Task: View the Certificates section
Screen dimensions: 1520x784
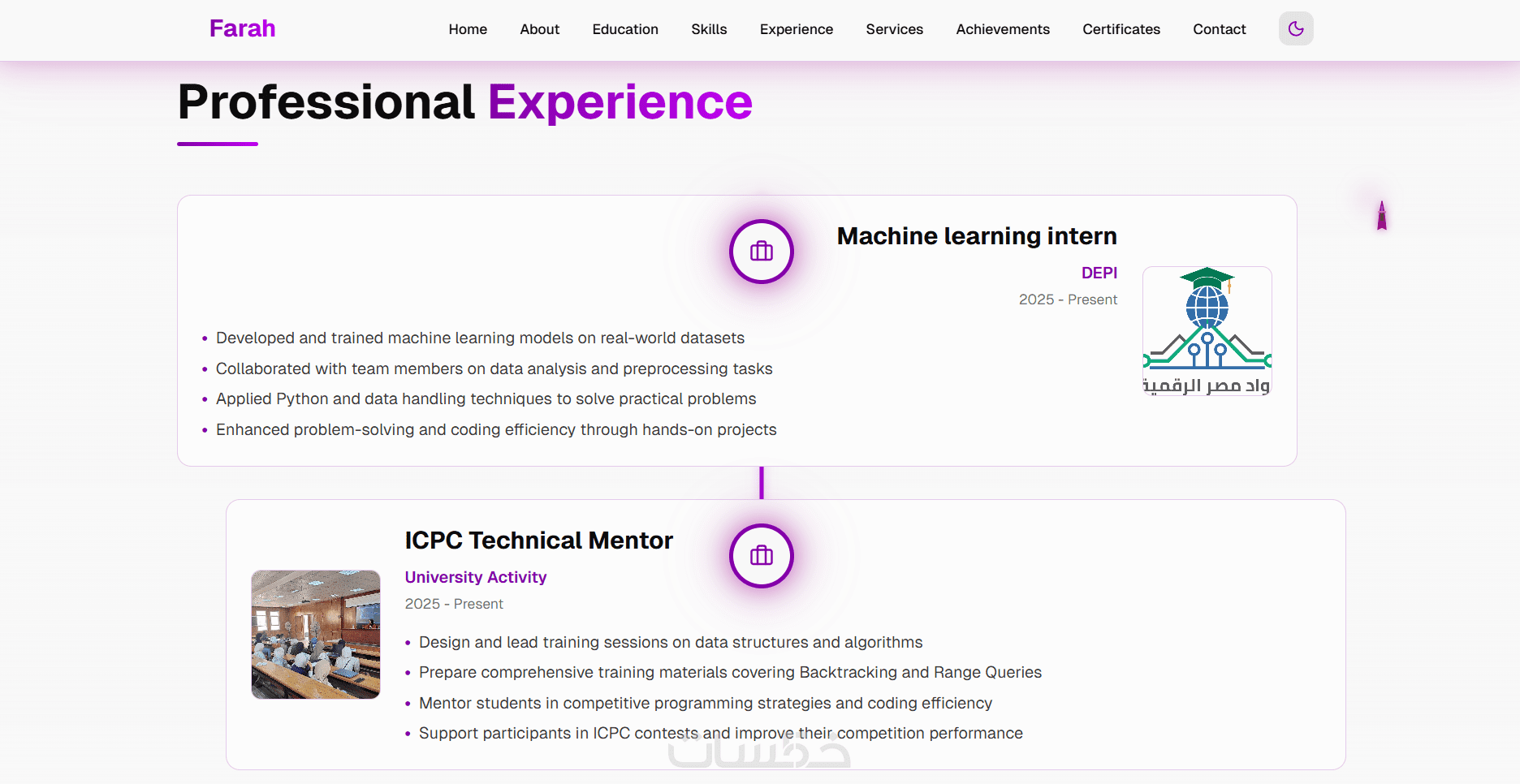Action: [1121, 29]
